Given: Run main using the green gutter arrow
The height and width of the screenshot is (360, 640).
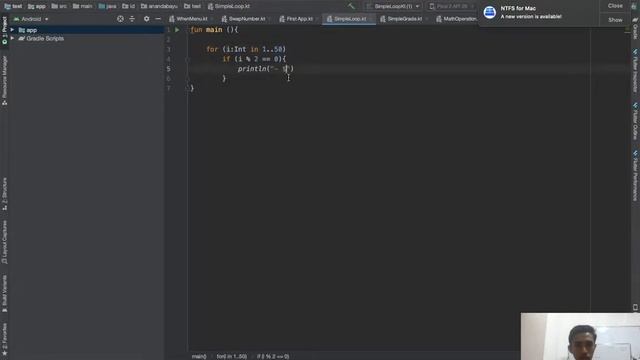Looking at the screenshot, I should pos(177,30).
